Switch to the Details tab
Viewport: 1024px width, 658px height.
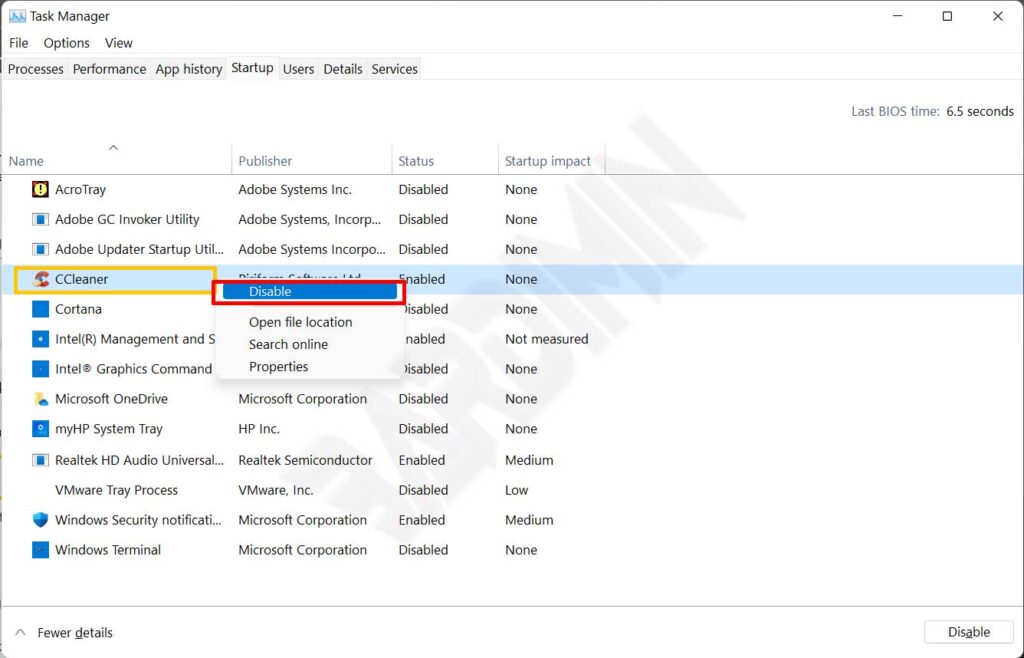pos(343,69)
